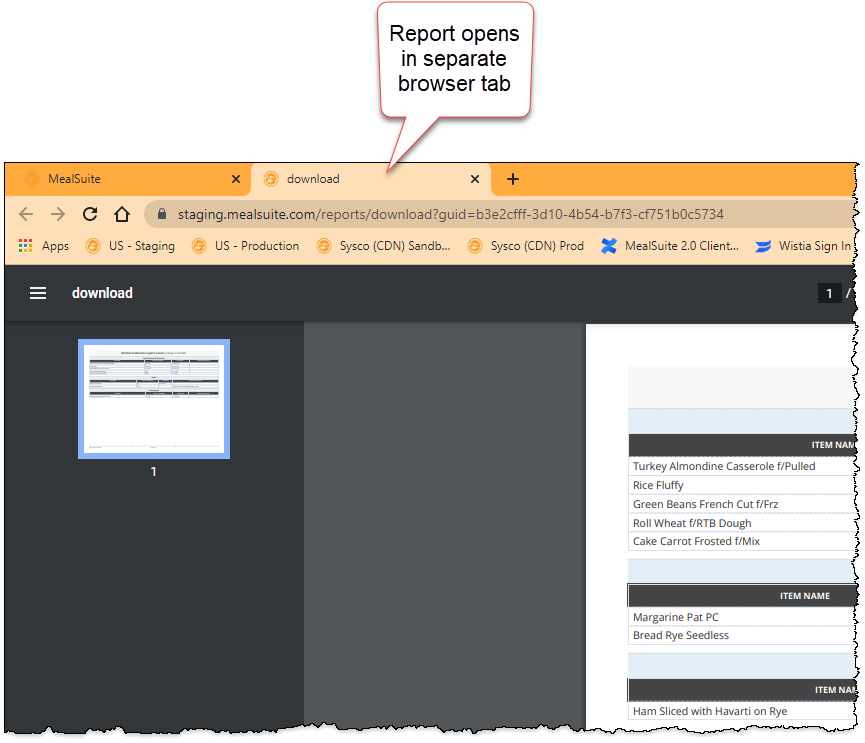Viewport: 865px width, 743px height.
Task: Open the US - Production bookmark
Action: [x=245, y=246]
